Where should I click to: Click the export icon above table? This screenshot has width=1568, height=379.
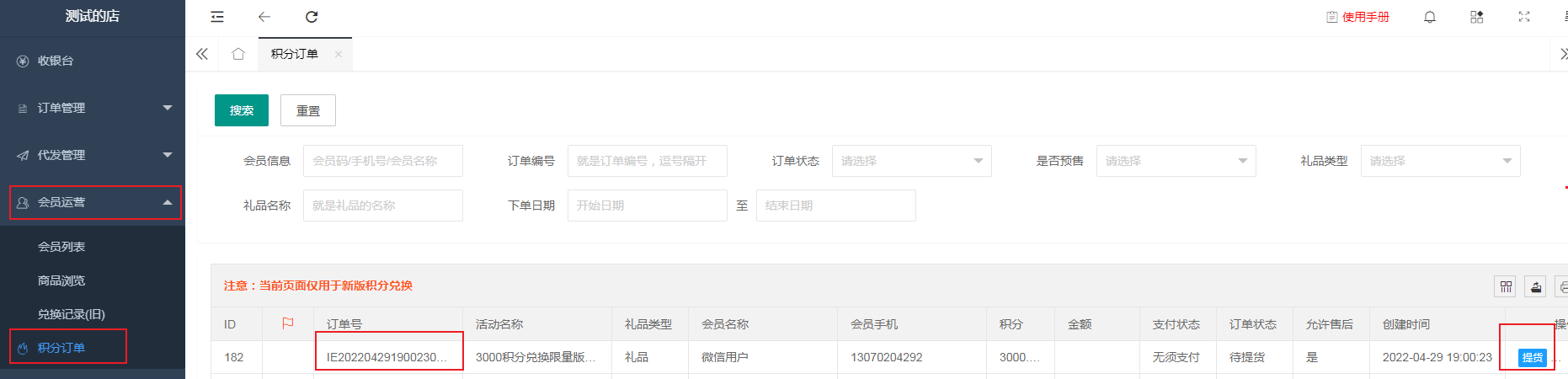point(1536,286)
